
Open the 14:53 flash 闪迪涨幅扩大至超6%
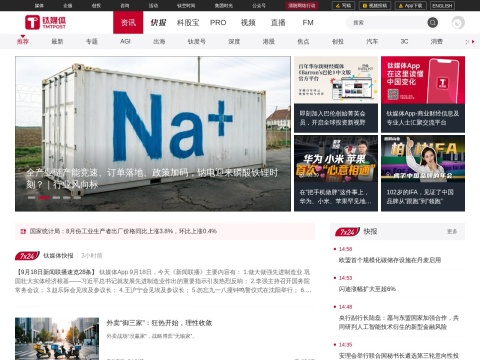[367, 289]
